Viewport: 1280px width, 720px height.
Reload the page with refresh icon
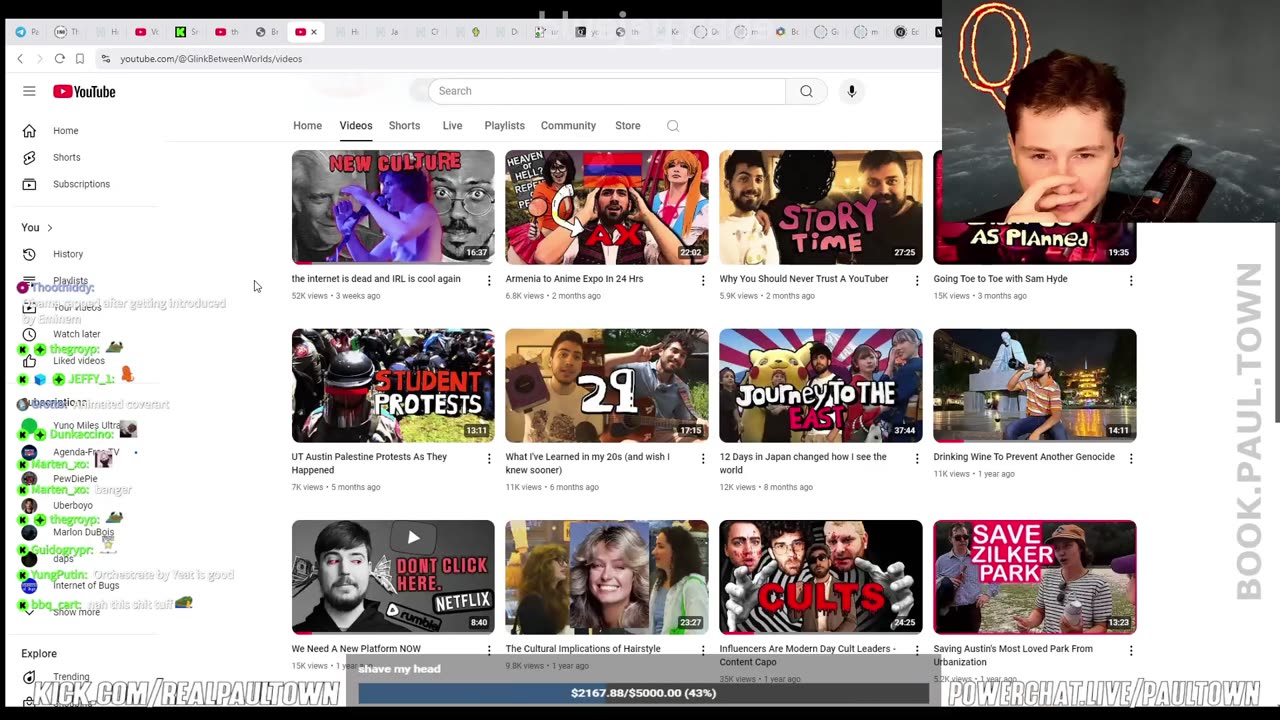click(x=60, y=59)
